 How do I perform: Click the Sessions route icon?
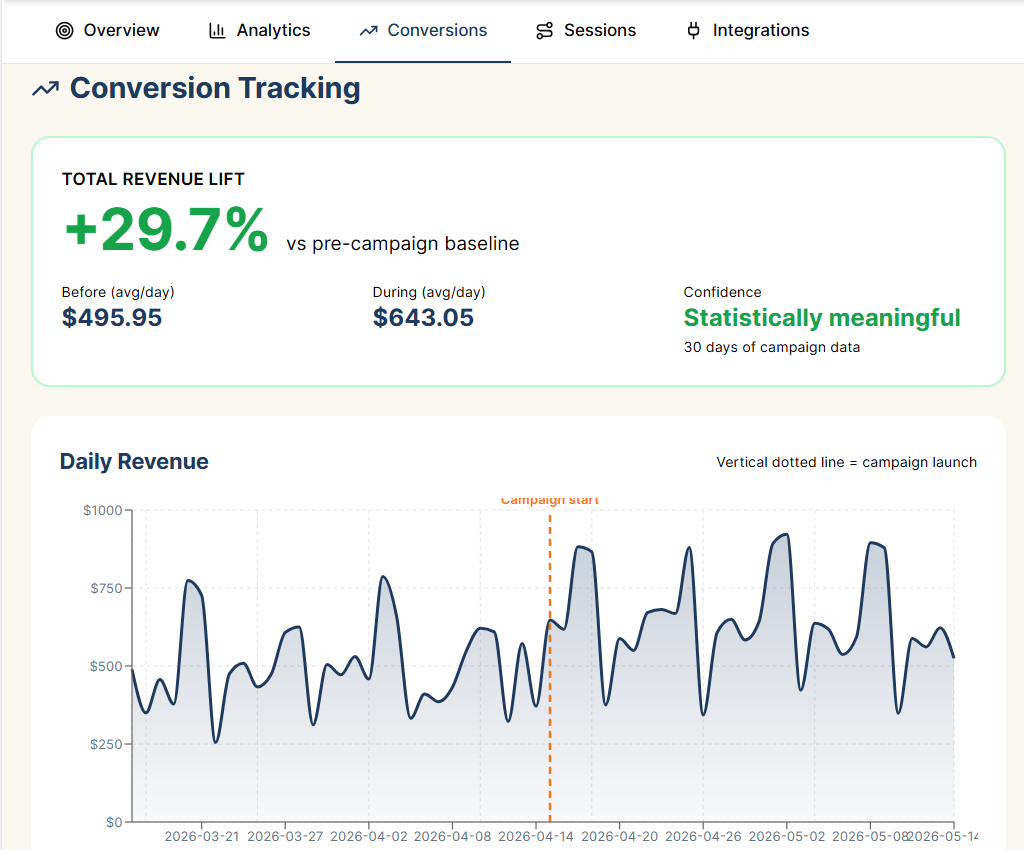[x=545, y=31]
